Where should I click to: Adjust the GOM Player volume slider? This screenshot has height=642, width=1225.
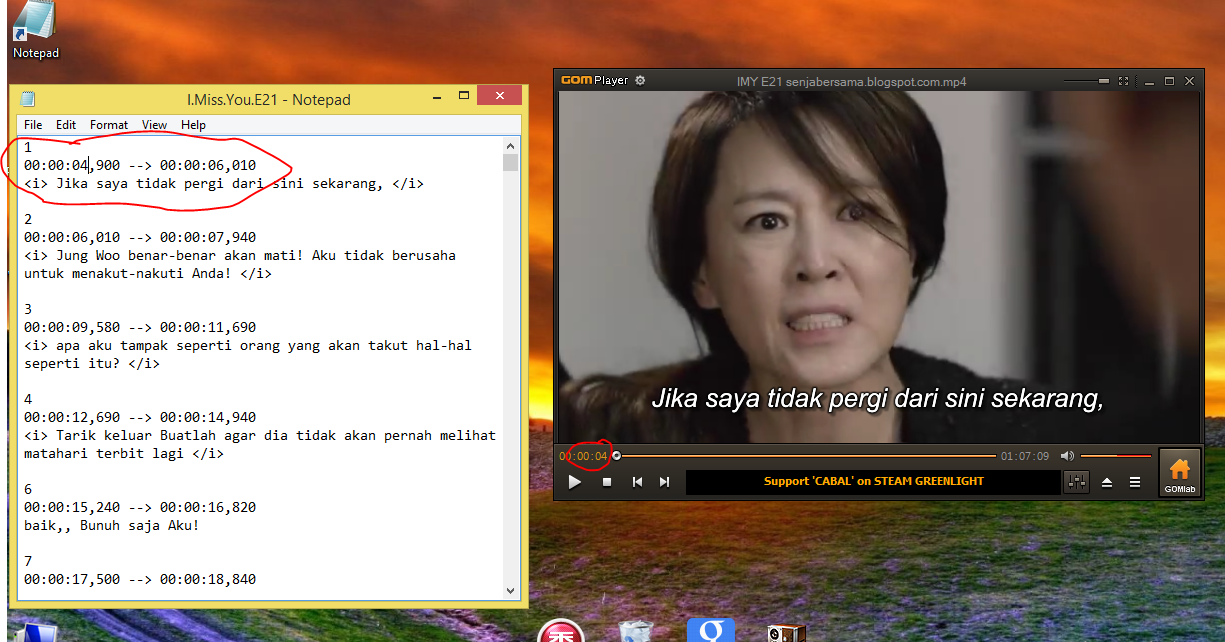pyautogui.click(x=1116, y=456)
